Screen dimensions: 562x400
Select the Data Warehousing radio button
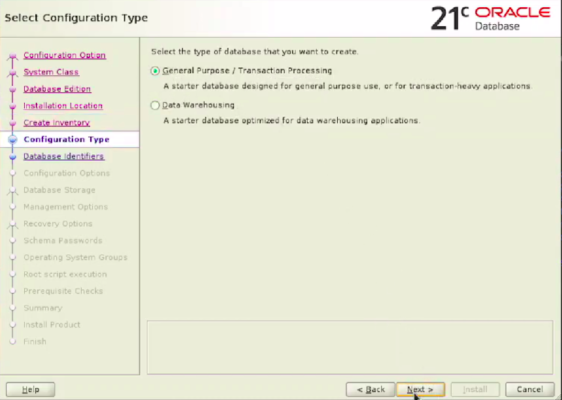click(155, 105)
